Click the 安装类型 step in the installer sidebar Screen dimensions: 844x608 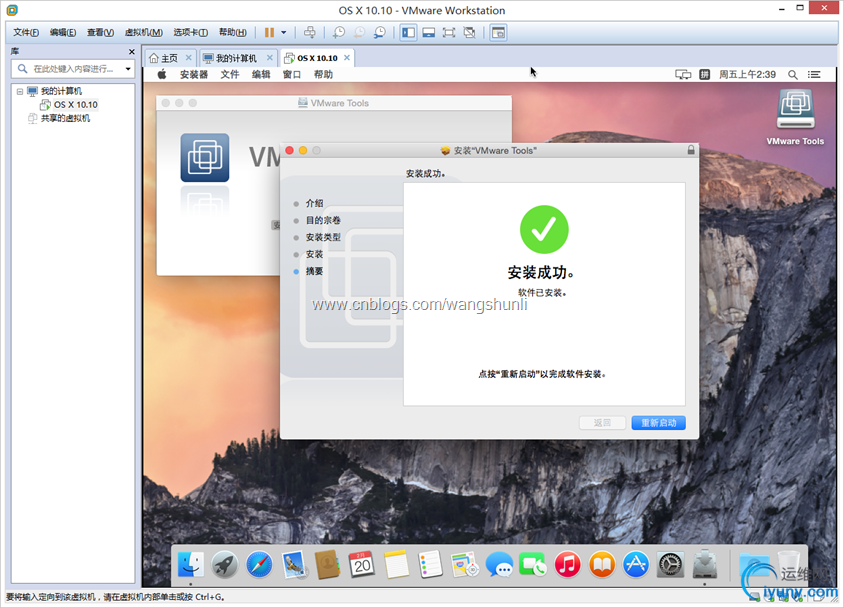coord(323,237)
